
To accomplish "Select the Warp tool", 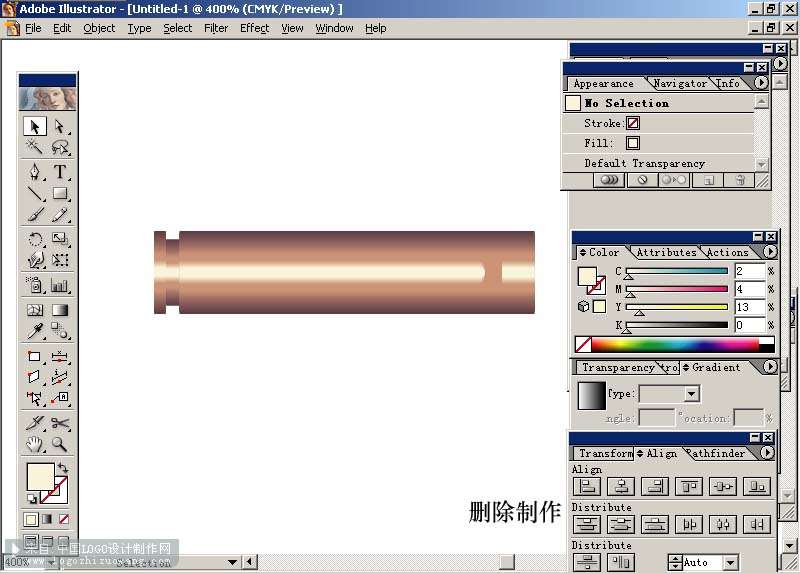I will coord(35,260).
